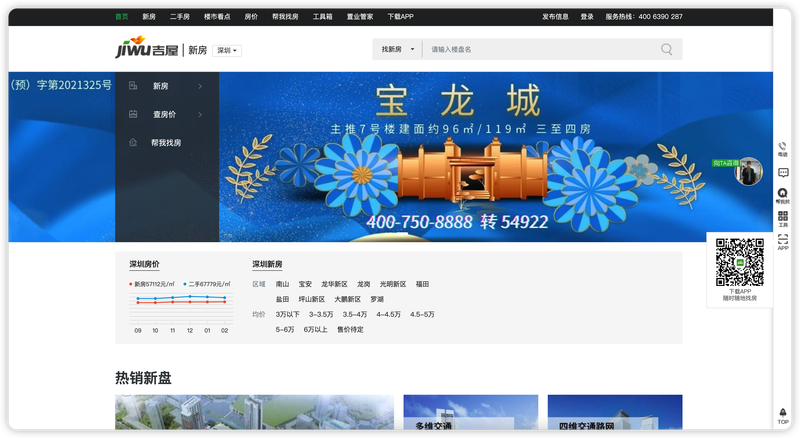Select price range 3-3.5万
This screenshot has width=800, height=438.
pyautogui.click(x=321, y=314)
